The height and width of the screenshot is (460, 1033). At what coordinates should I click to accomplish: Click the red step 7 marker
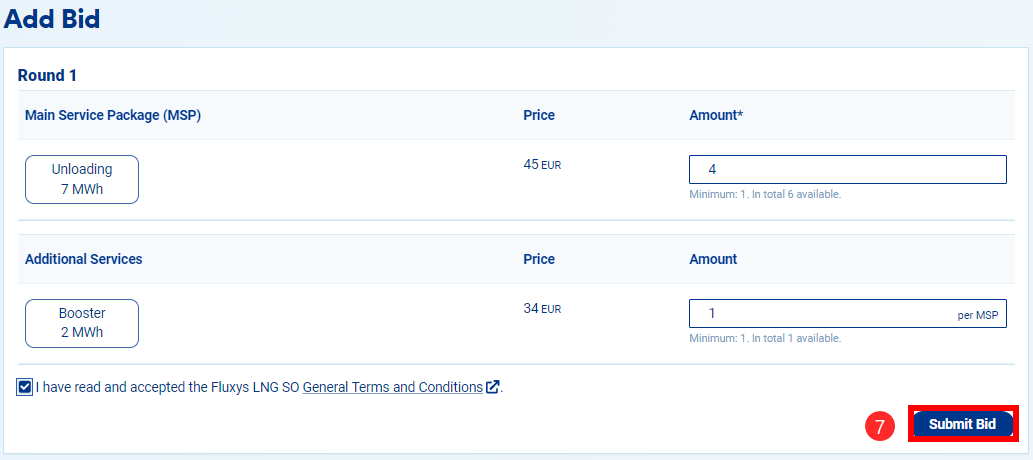pyautogui.click(x=879, y=425)
